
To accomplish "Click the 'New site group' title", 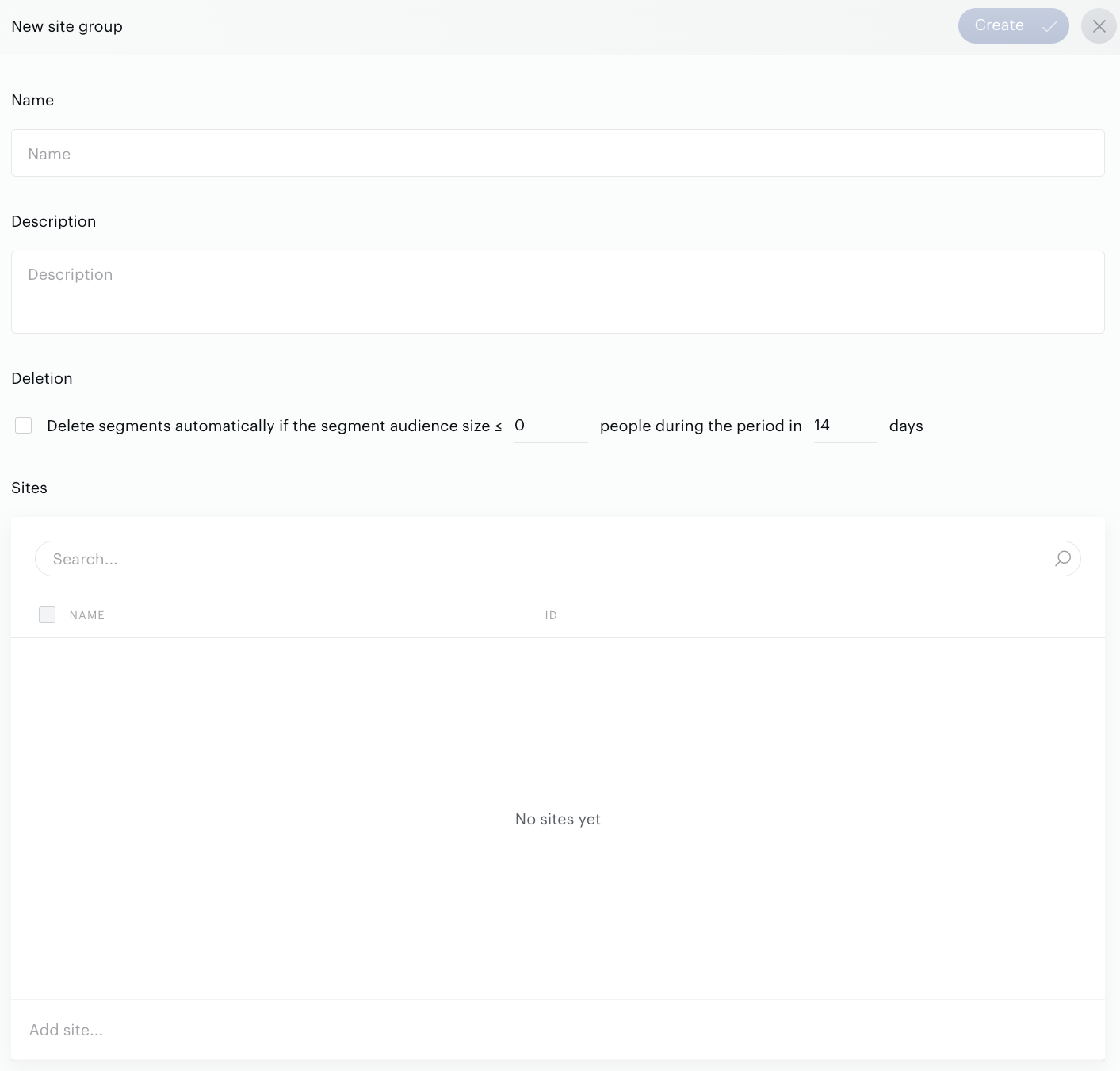I will [x=67, y=26].
